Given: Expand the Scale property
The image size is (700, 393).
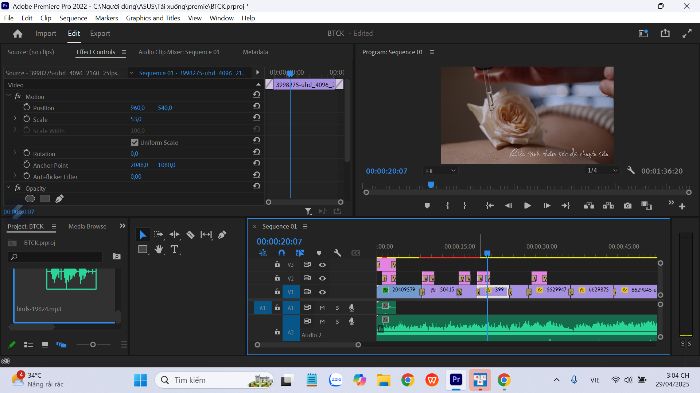Looking at the screenshot, I should tap(15, 119).
